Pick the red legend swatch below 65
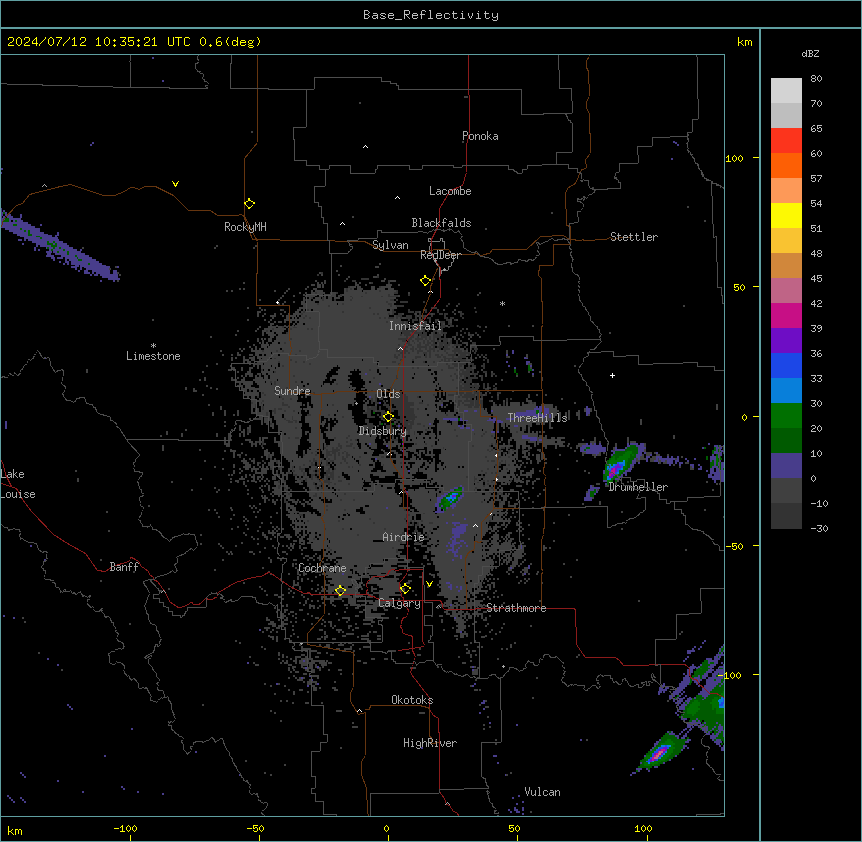Screen dimensions: 862x842 (786, 140)
